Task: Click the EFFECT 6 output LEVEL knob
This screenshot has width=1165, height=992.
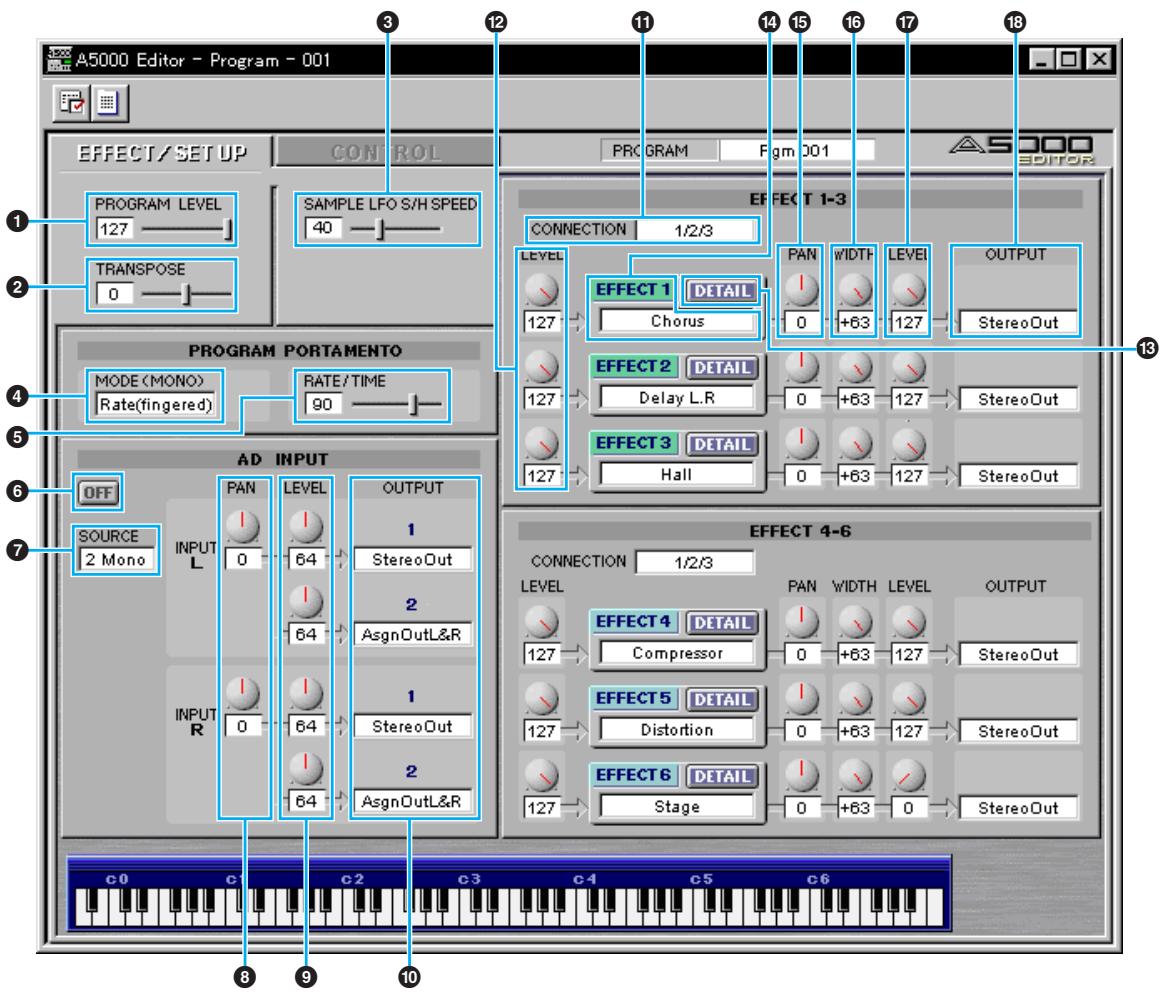Action: (908, 775)
